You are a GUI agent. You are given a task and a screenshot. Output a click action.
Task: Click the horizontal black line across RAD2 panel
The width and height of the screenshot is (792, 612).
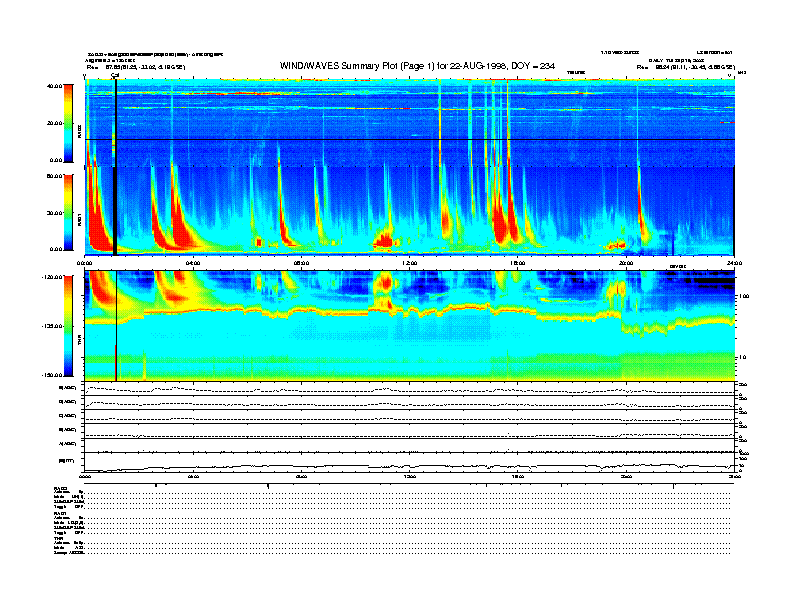pos(410,139)
